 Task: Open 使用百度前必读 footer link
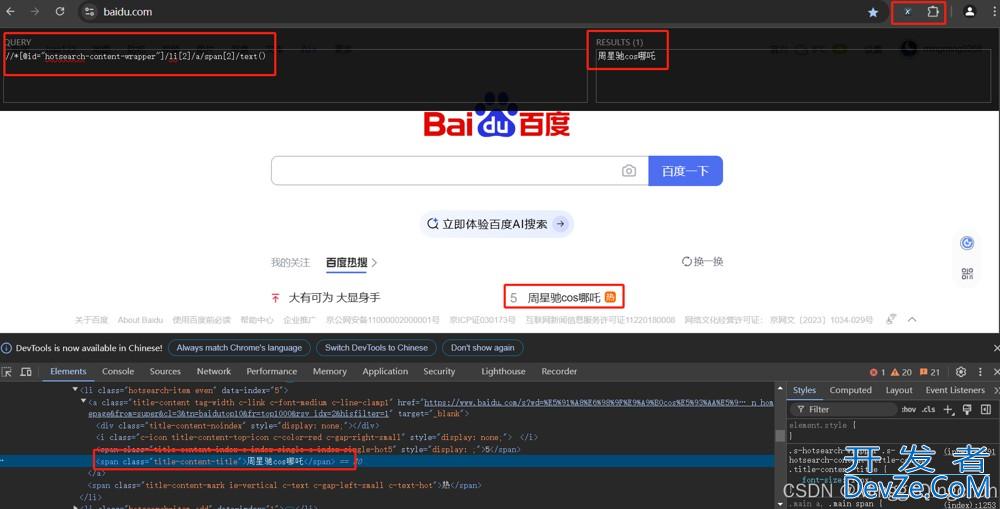pos(202,320)
